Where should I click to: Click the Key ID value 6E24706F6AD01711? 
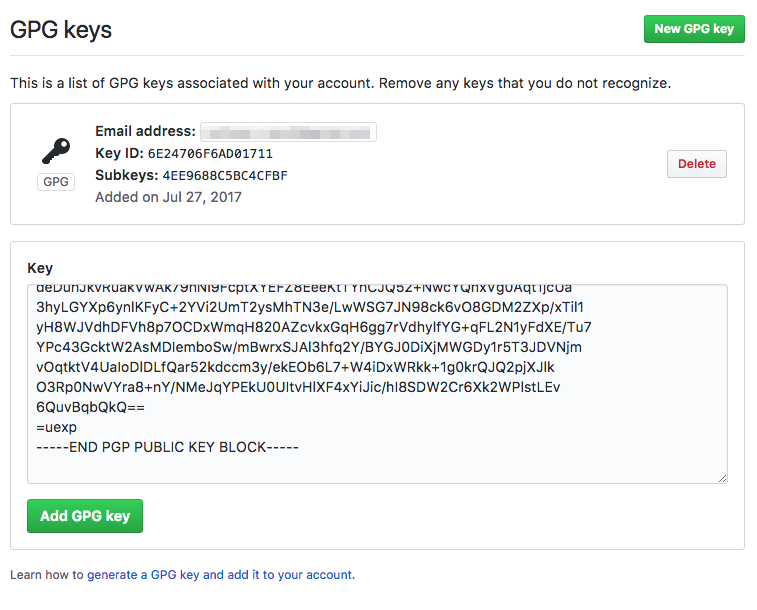click(210, 154)
